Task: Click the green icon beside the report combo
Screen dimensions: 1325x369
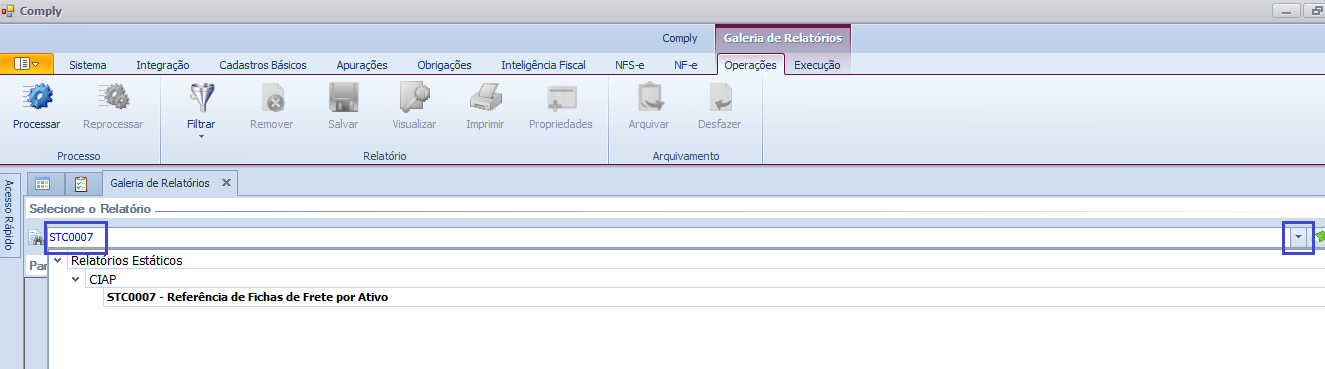Action: pos(1319,237)
